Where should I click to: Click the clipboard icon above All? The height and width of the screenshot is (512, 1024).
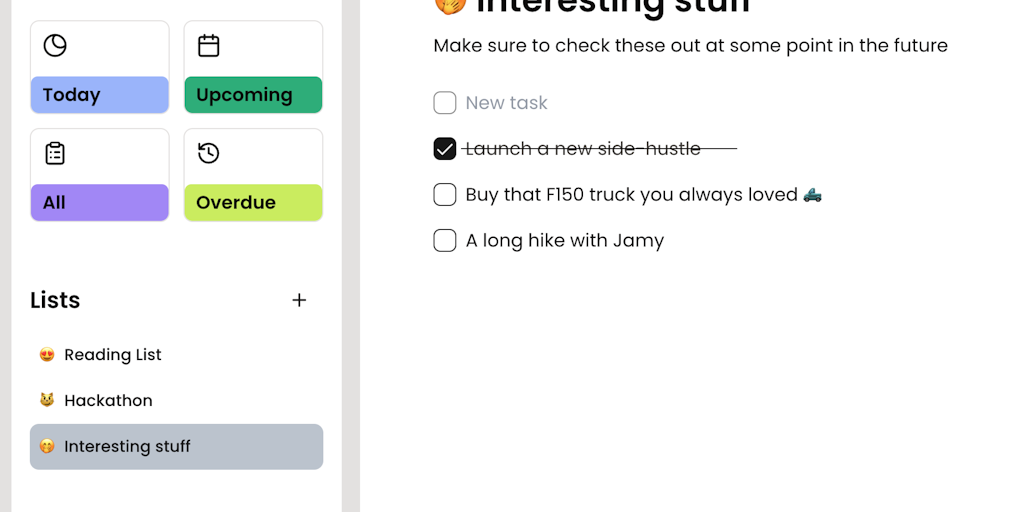pos(55,153)
